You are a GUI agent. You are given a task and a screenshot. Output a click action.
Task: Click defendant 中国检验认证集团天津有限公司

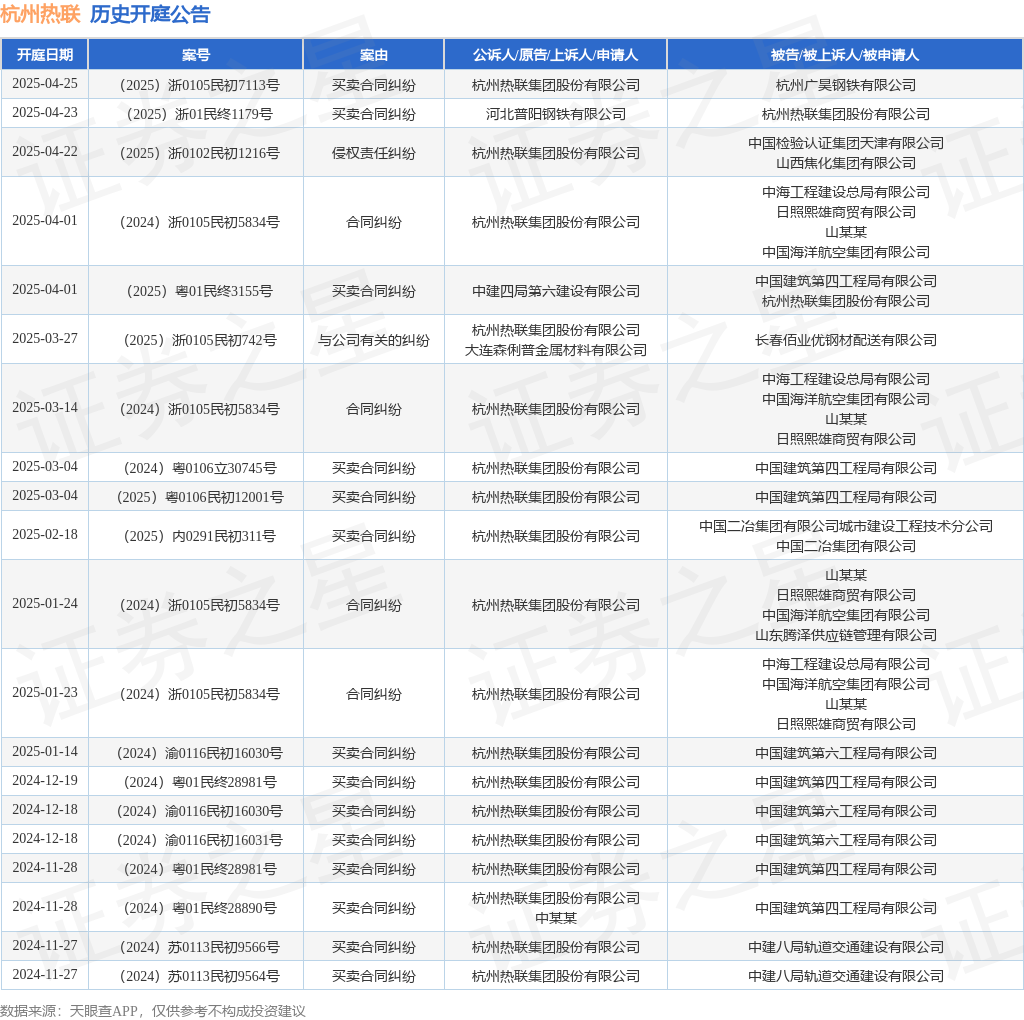845,143
